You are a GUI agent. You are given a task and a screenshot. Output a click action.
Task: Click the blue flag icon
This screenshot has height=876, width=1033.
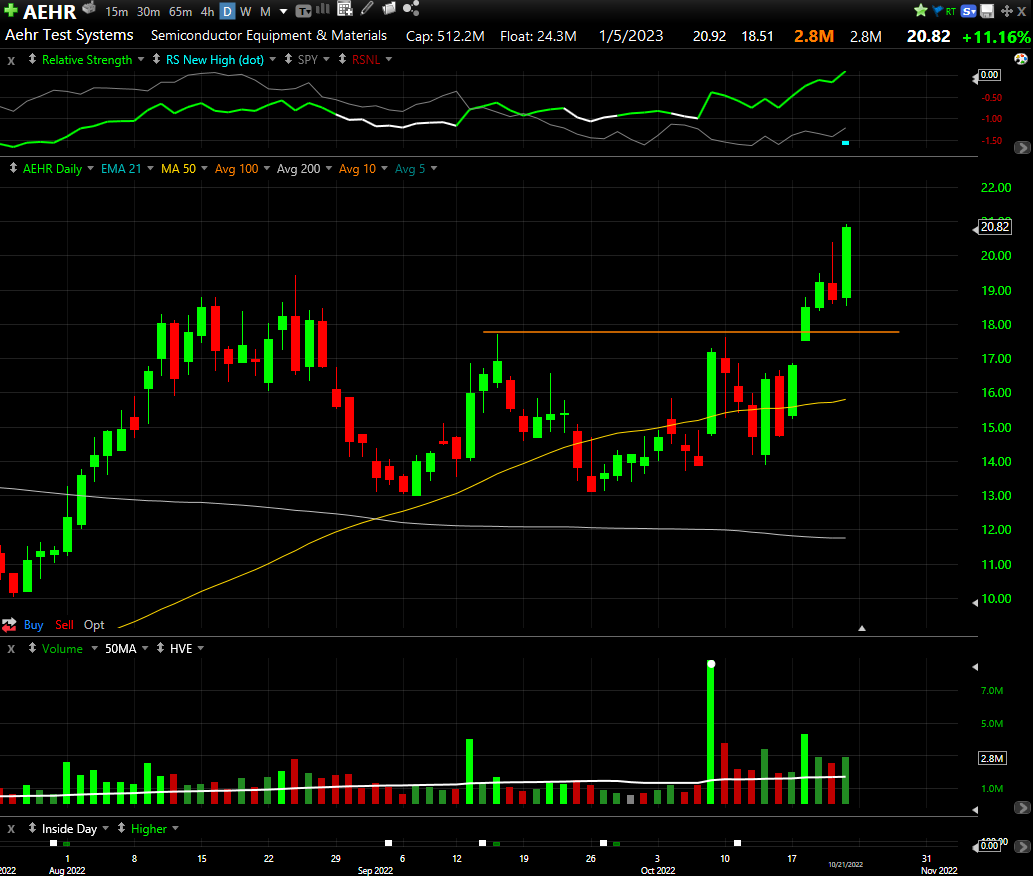tap(937, 11)
